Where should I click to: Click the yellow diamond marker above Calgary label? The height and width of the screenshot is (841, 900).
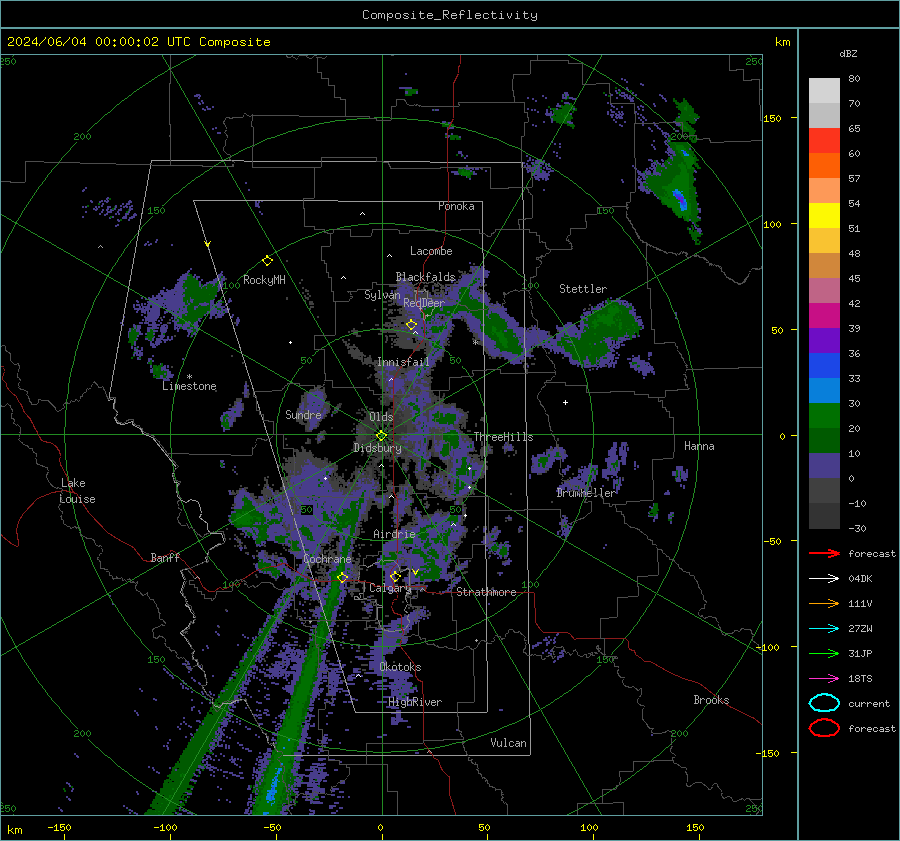point(395,576)
